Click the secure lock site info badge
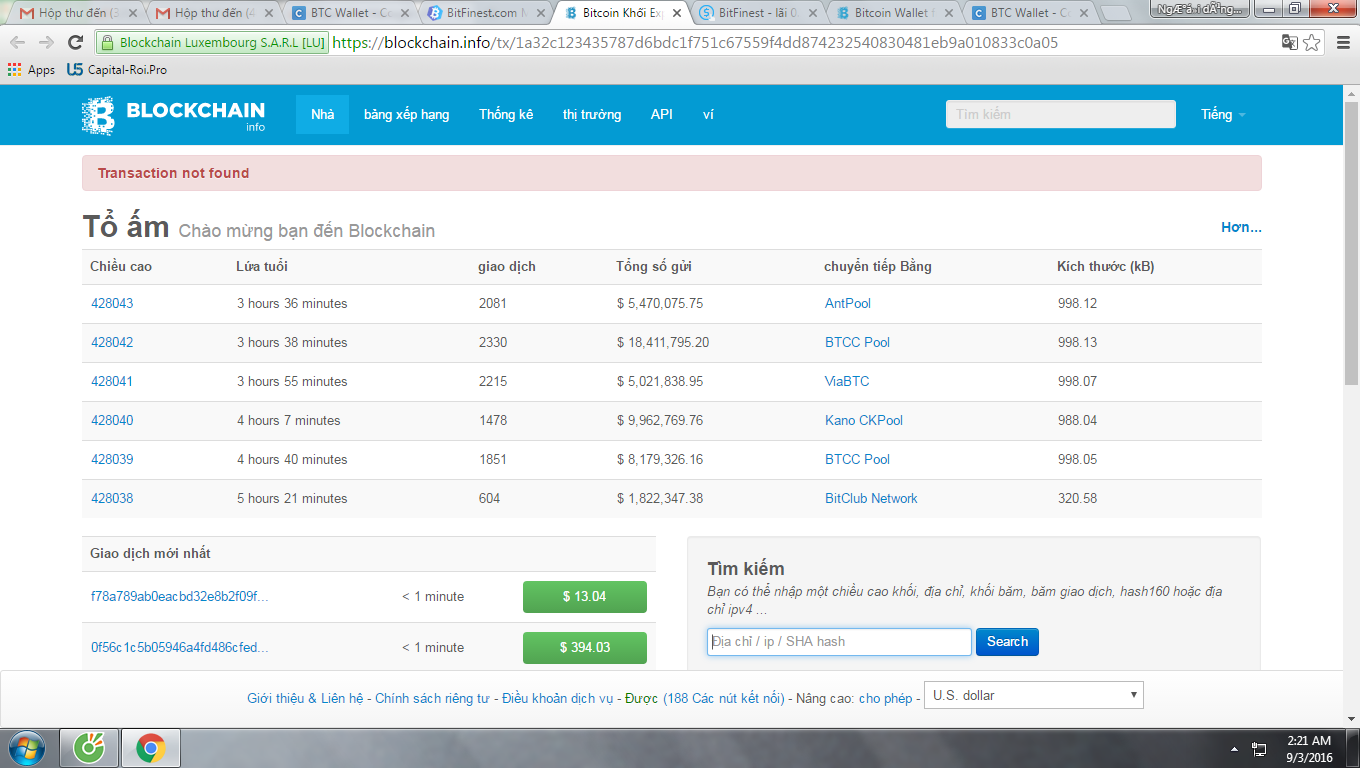This screenshot has height=768, width=1360. tap(212, 43)
